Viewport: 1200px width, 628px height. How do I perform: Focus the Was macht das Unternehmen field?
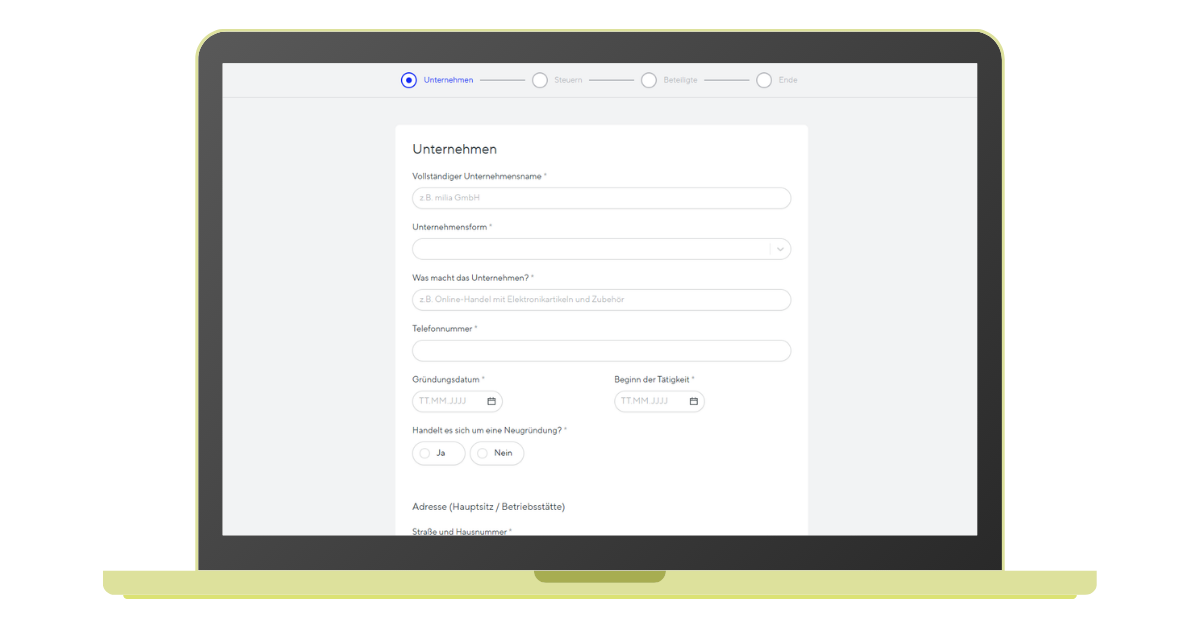point(601,300)
